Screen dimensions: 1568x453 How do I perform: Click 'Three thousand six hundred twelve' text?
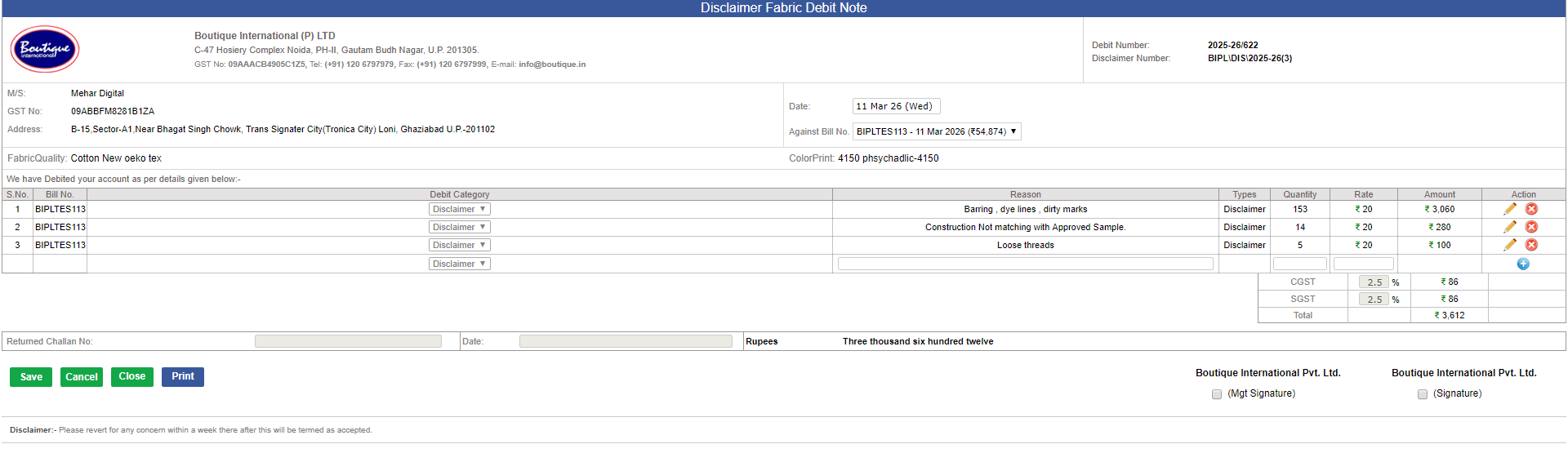click(918, 342)
